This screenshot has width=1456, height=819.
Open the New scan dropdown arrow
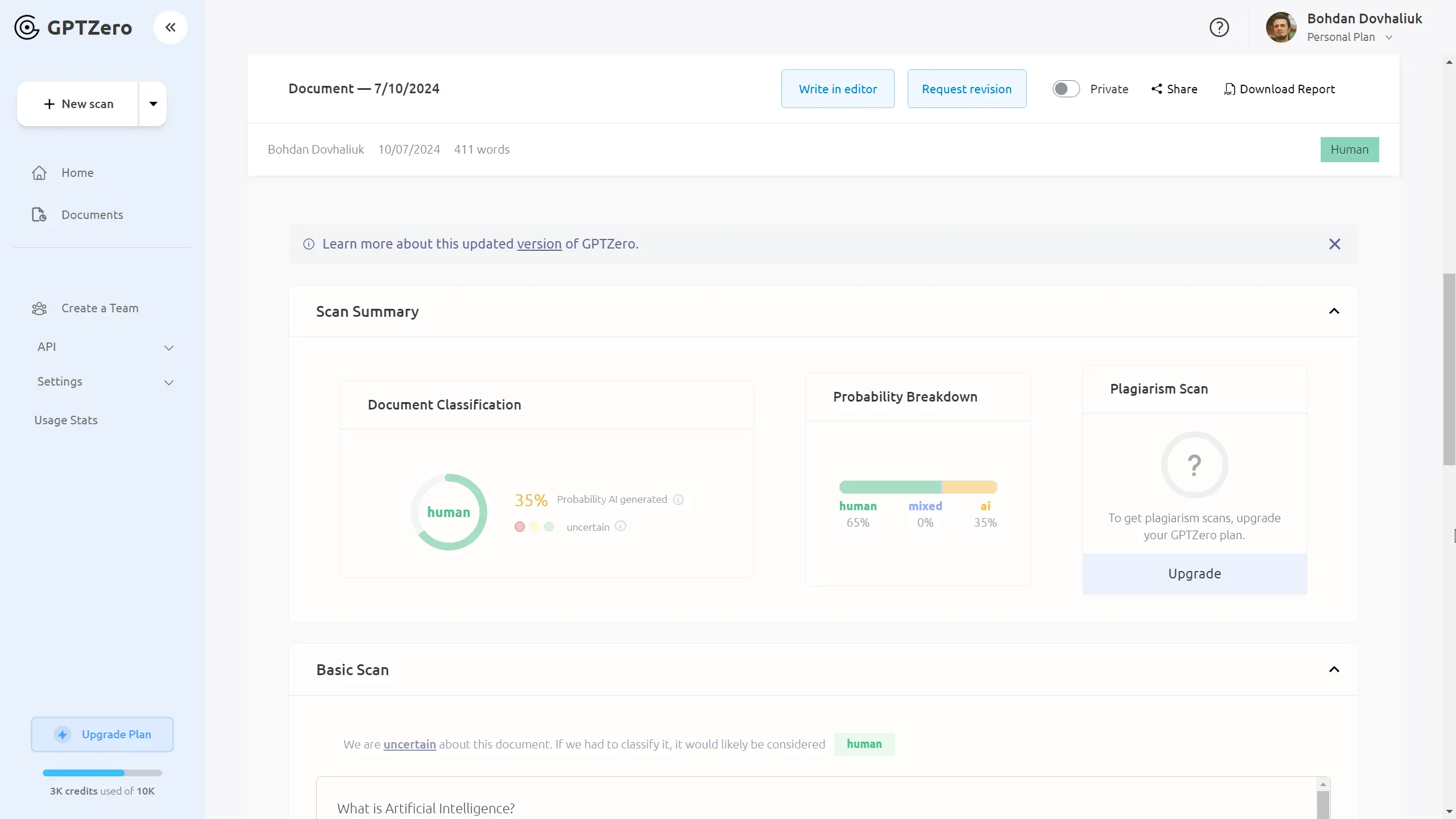click(x=153, y=104)
